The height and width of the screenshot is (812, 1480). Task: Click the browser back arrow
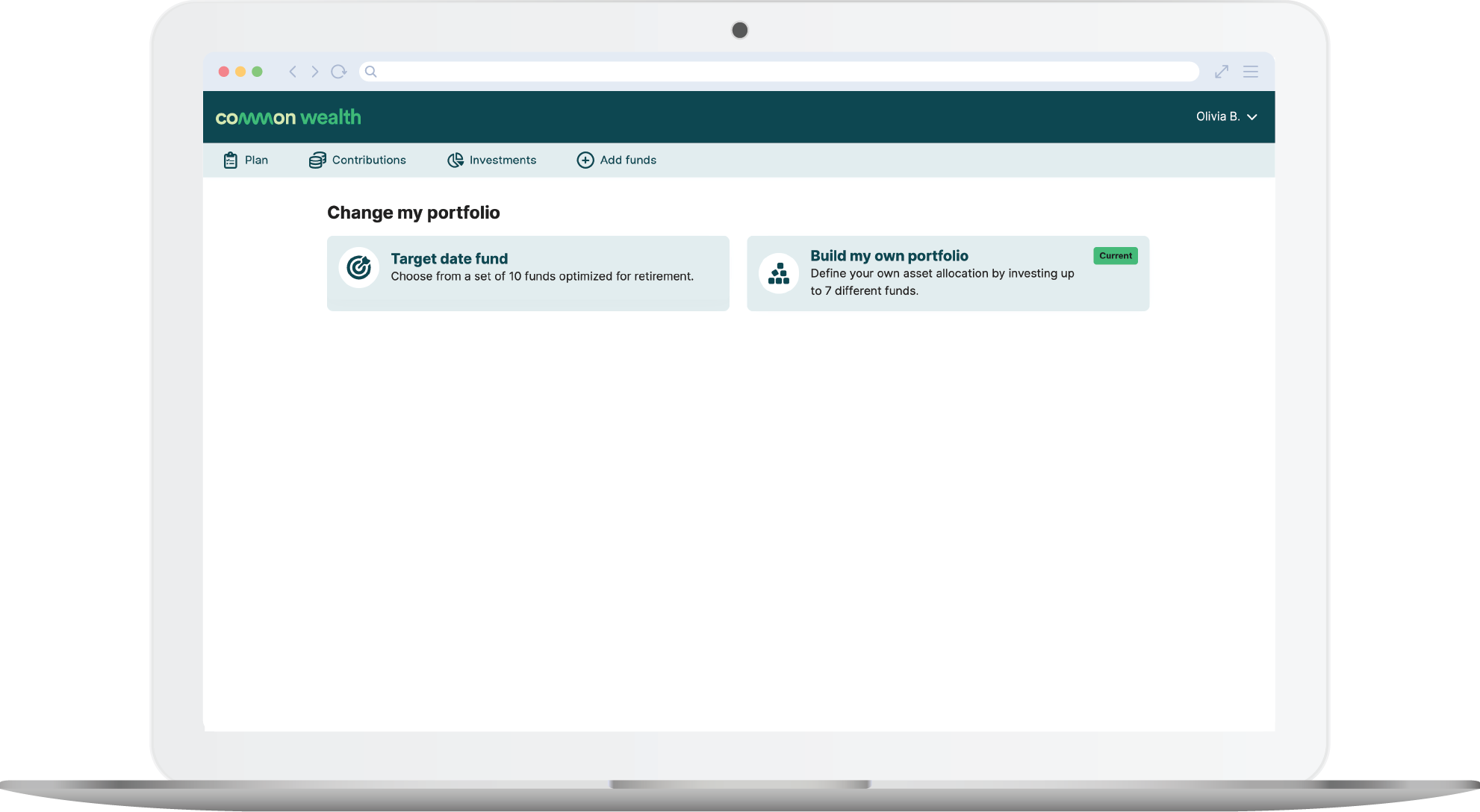tap(293, 72)
